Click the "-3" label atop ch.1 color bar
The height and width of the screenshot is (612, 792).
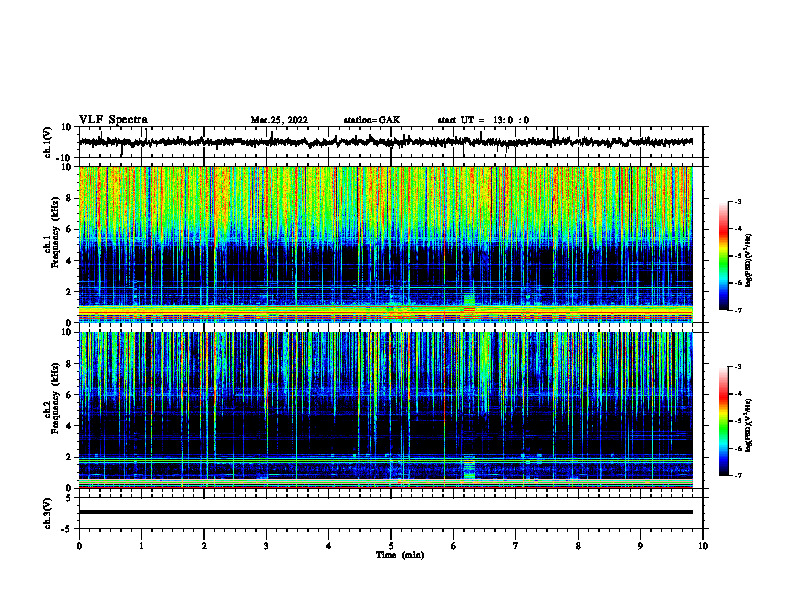(x=737, y=201)
